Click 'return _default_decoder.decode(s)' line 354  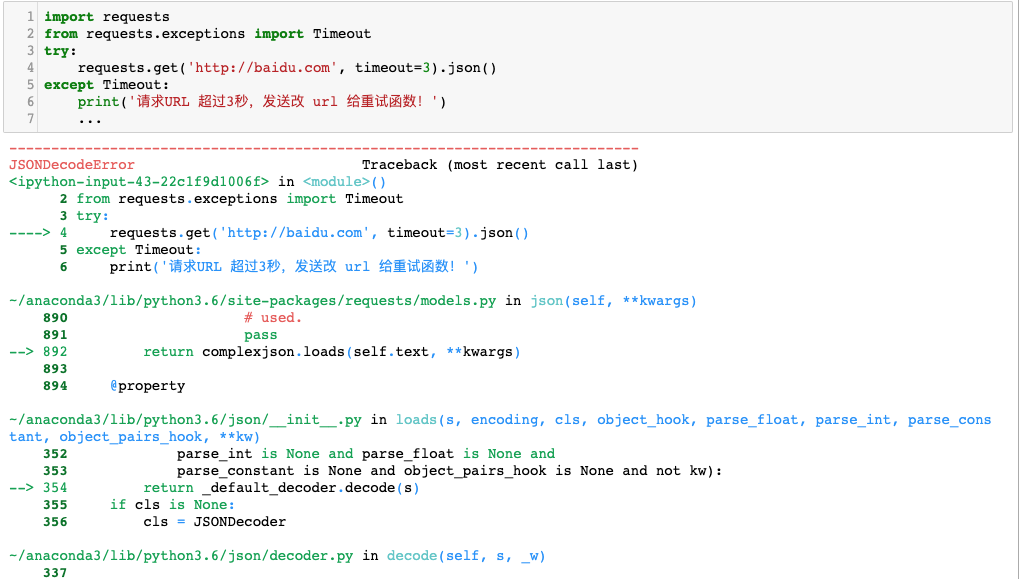coord(281,487)
